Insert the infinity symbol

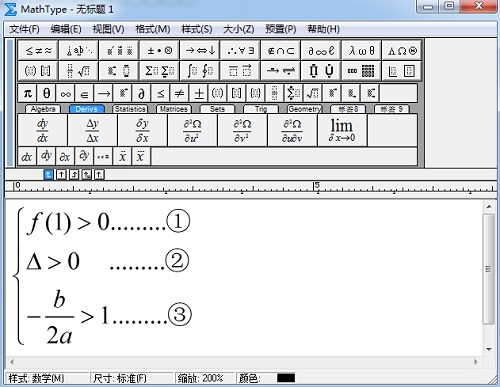coord(66,93)
